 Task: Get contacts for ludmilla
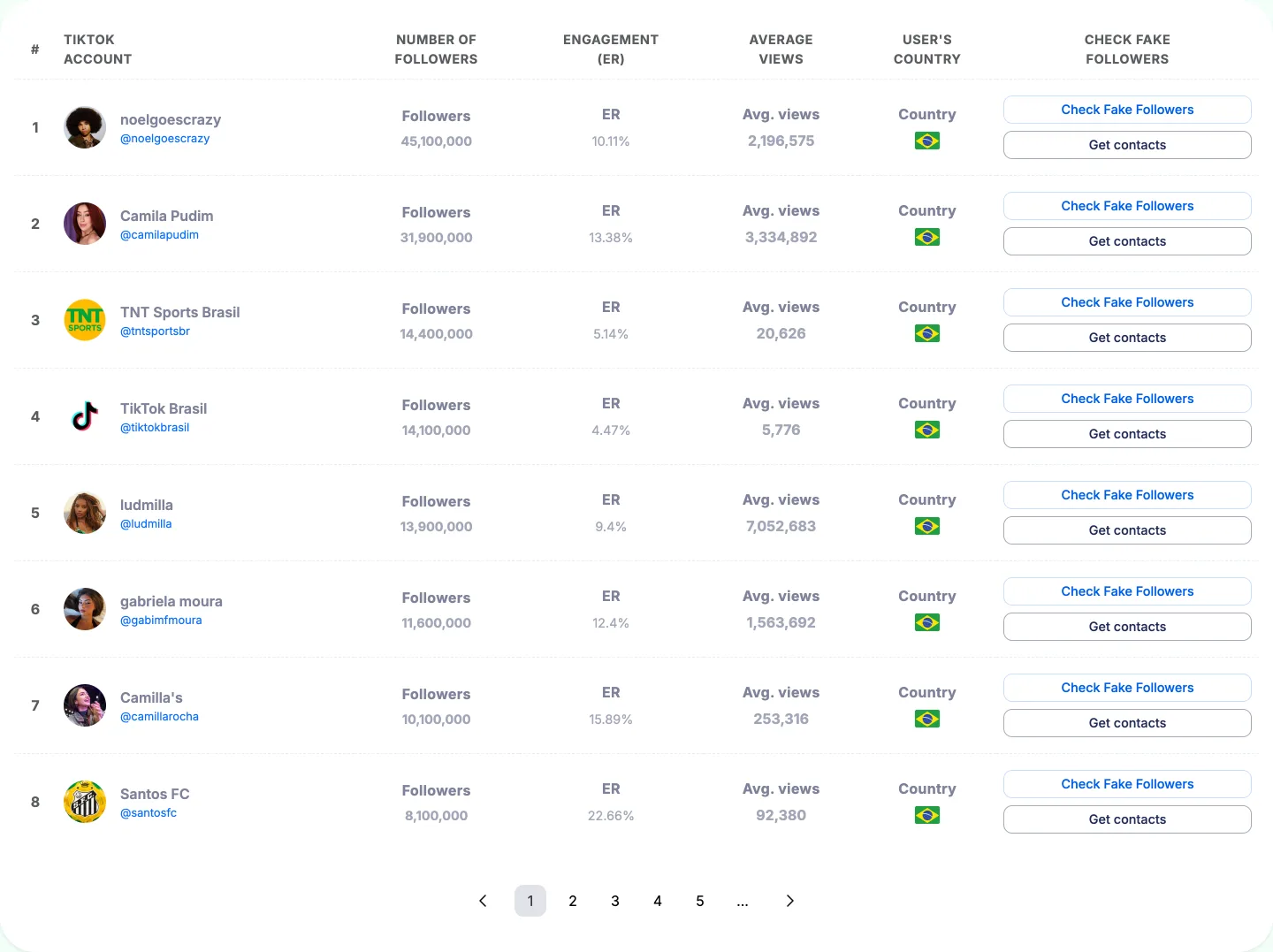(x=1127, y=530)
